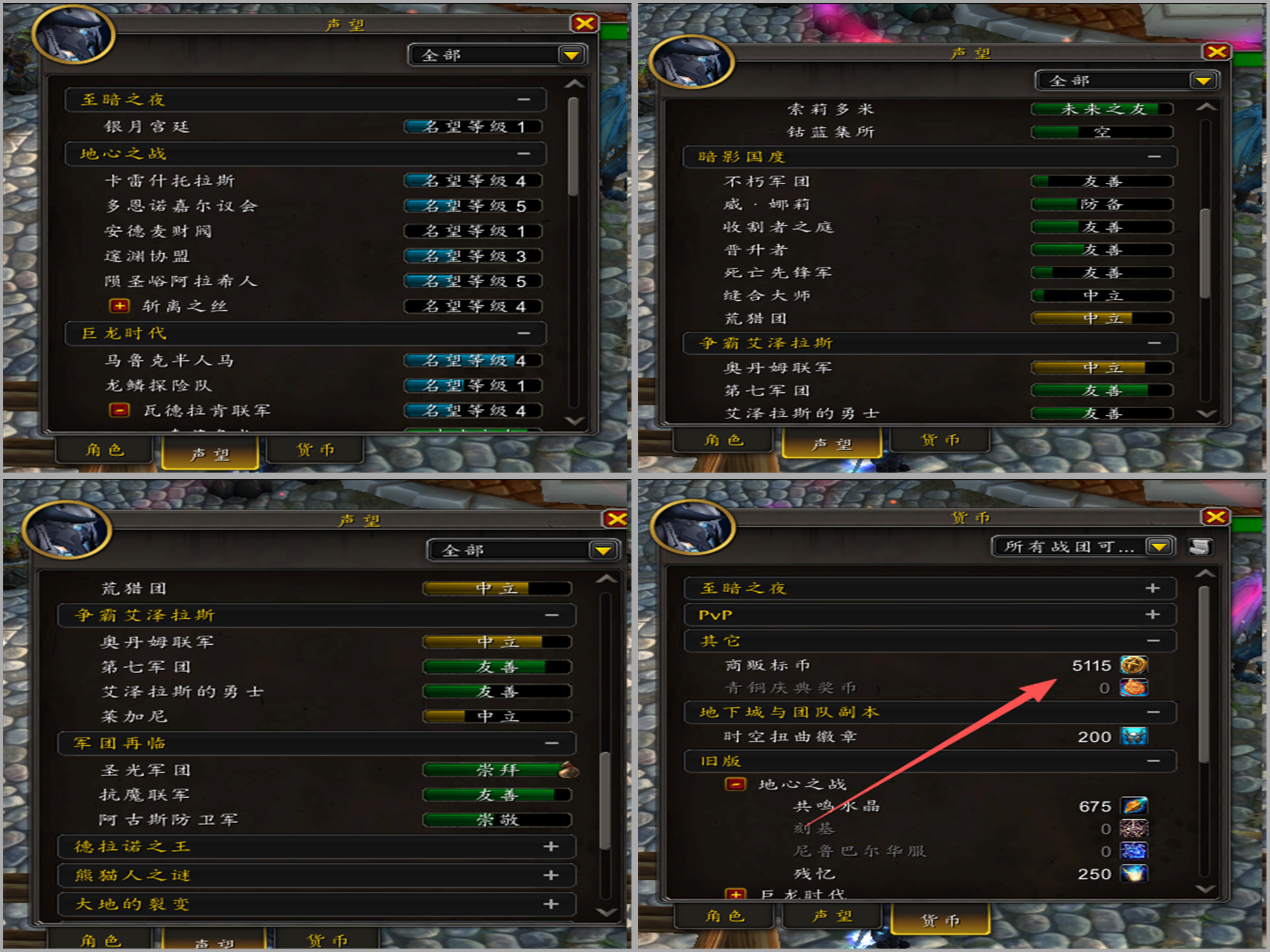
Task: Click the 商贩标币 coin icon
Action: (x=1133, y=665)
